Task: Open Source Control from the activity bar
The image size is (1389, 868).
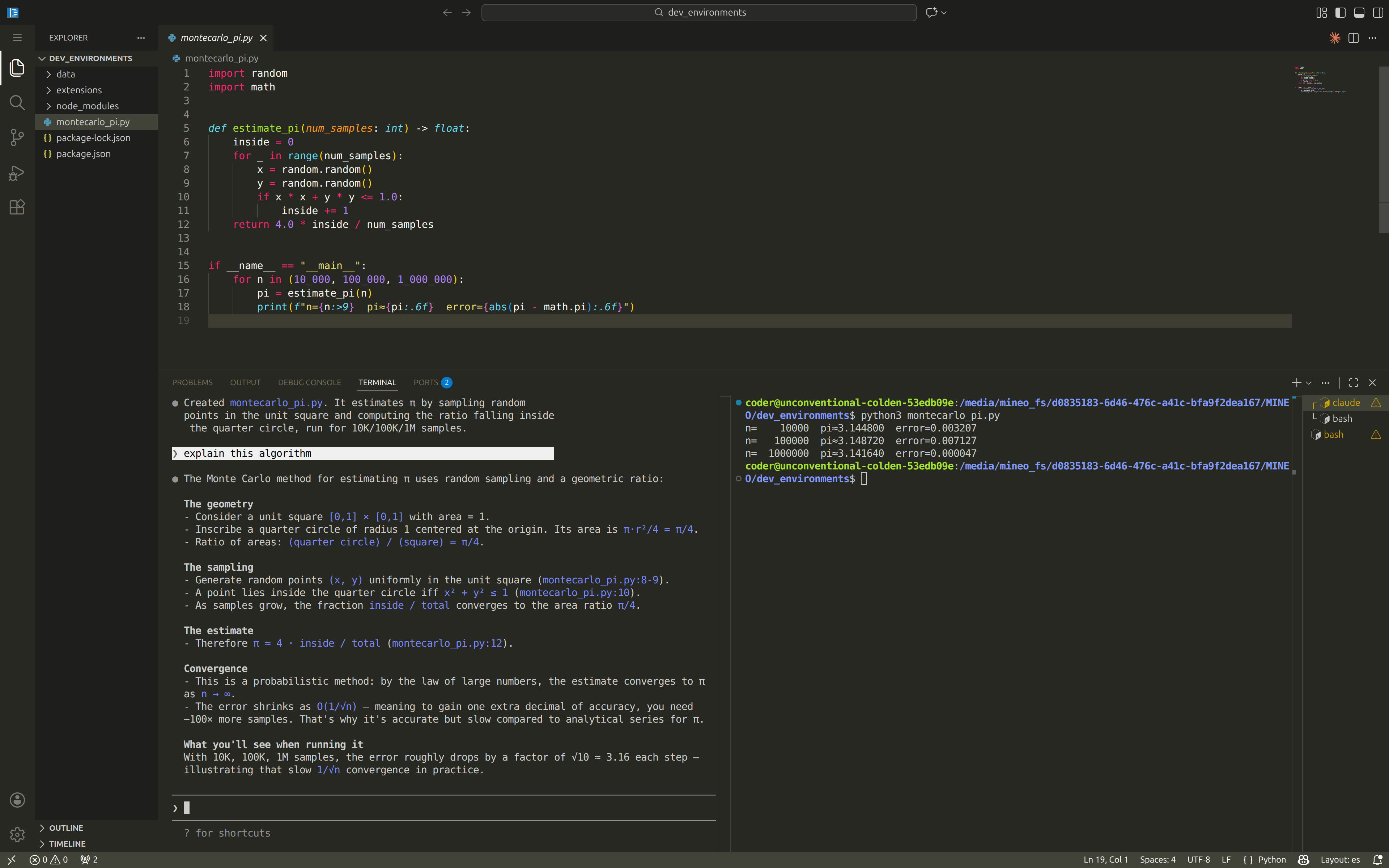Action: 17,137
